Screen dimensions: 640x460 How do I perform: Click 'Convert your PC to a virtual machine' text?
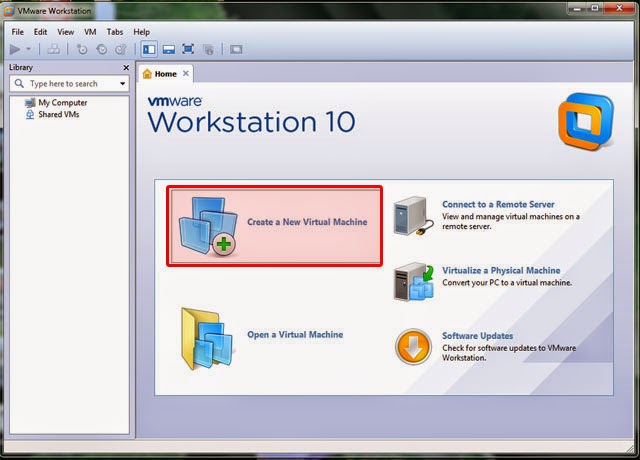pyautogui.click(x=507, y=282)
